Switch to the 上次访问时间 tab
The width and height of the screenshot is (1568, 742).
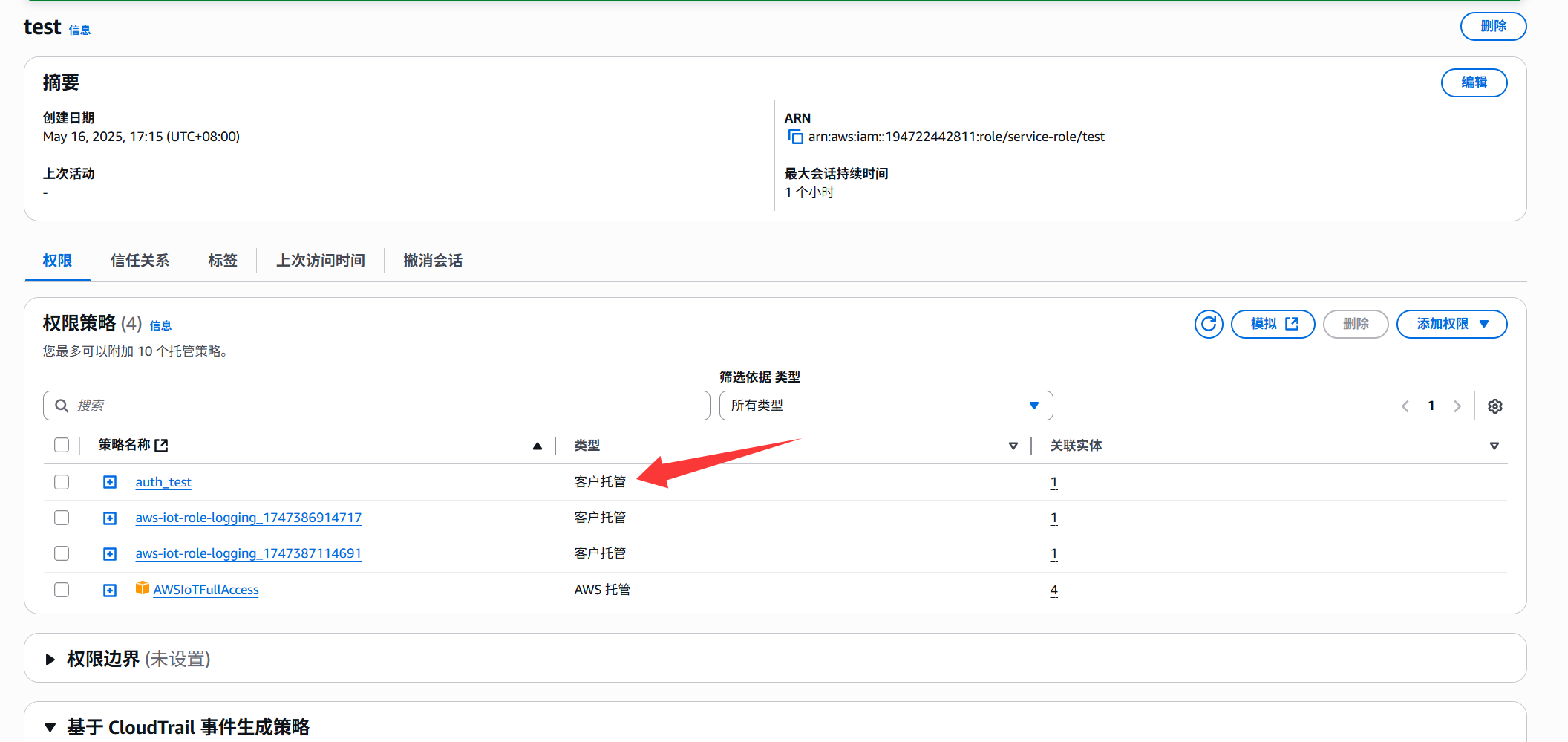(320, 261)
